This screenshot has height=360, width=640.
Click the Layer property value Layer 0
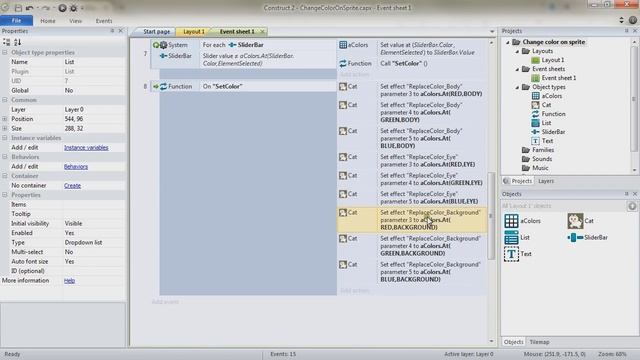point(94,109)
